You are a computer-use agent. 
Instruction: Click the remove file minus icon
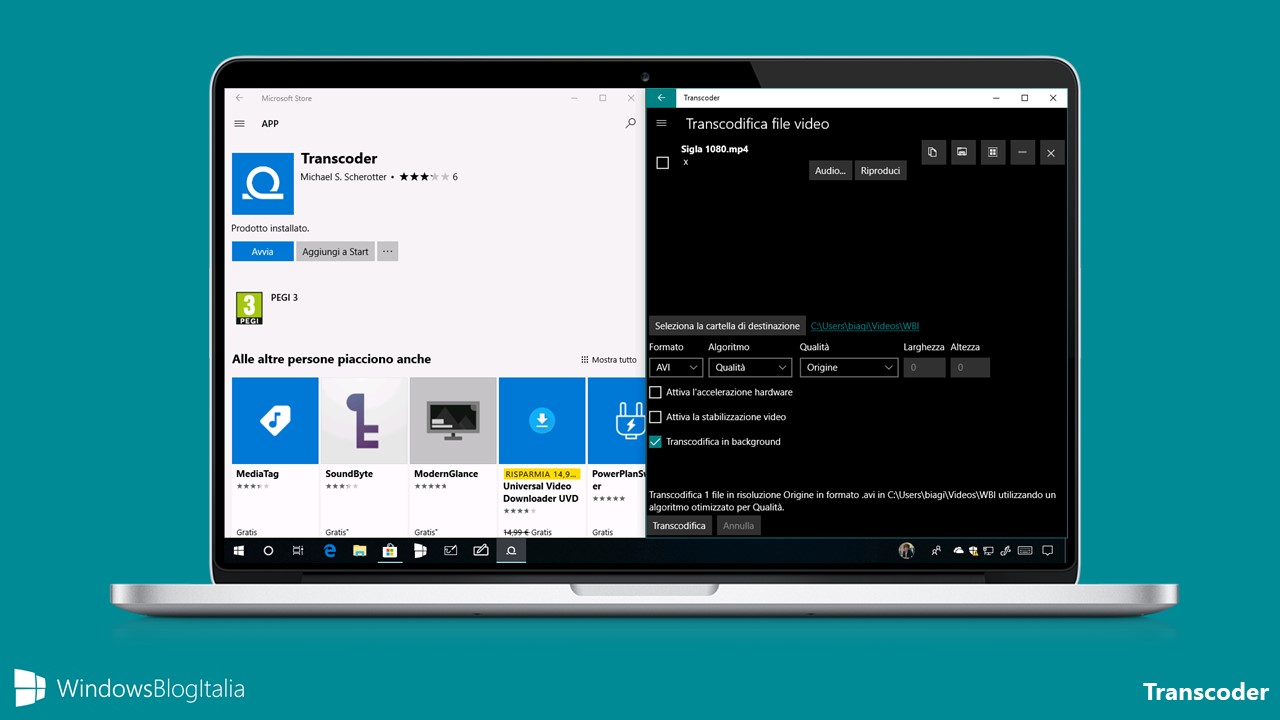coord(1022,152)
